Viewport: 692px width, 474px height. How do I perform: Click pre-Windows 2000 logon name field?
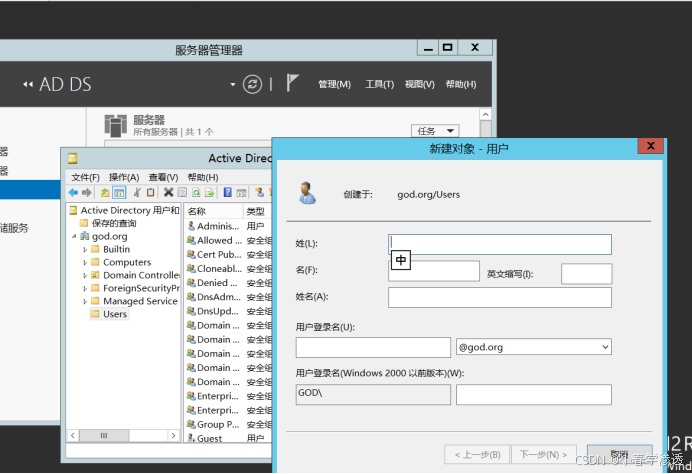(x=534, y=395)
